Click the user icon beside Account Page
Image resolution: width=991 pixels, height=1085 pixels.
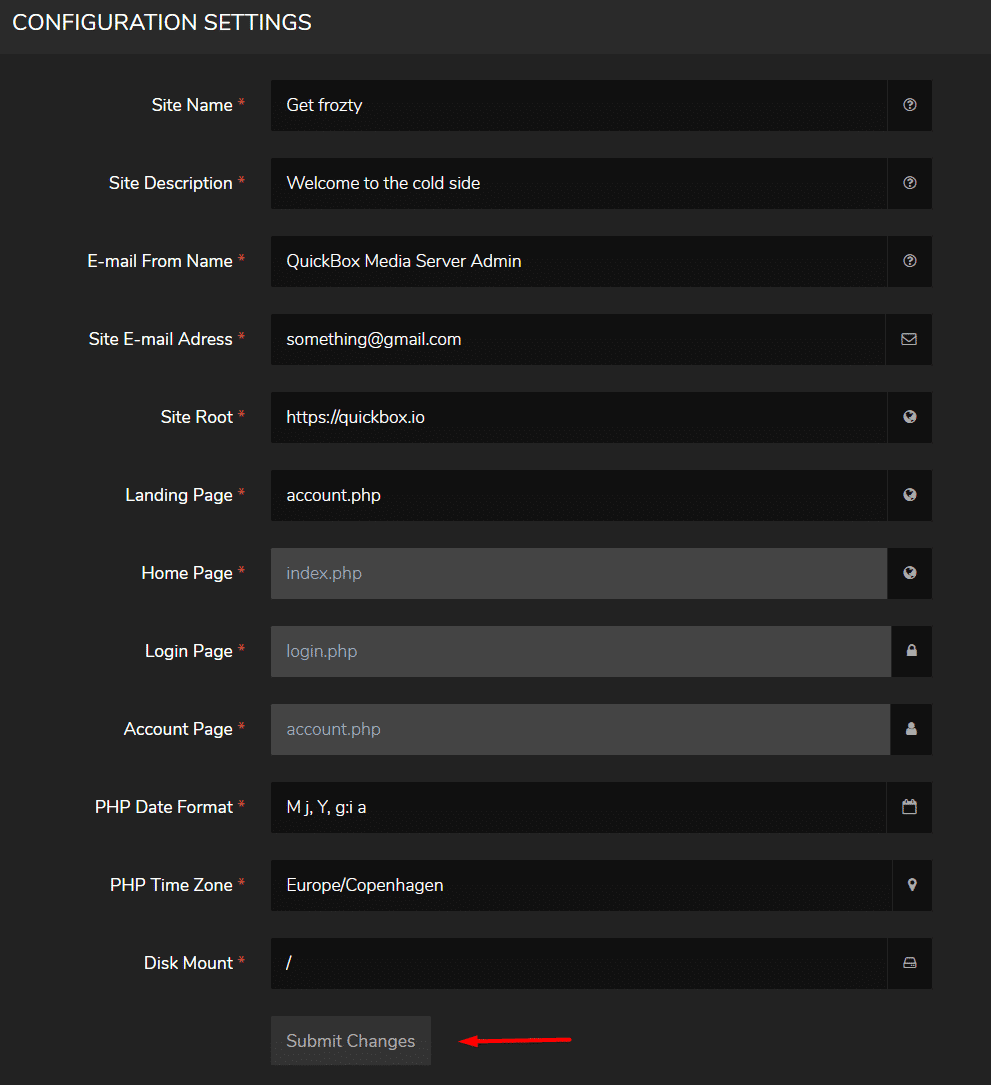tap(911, 729)
